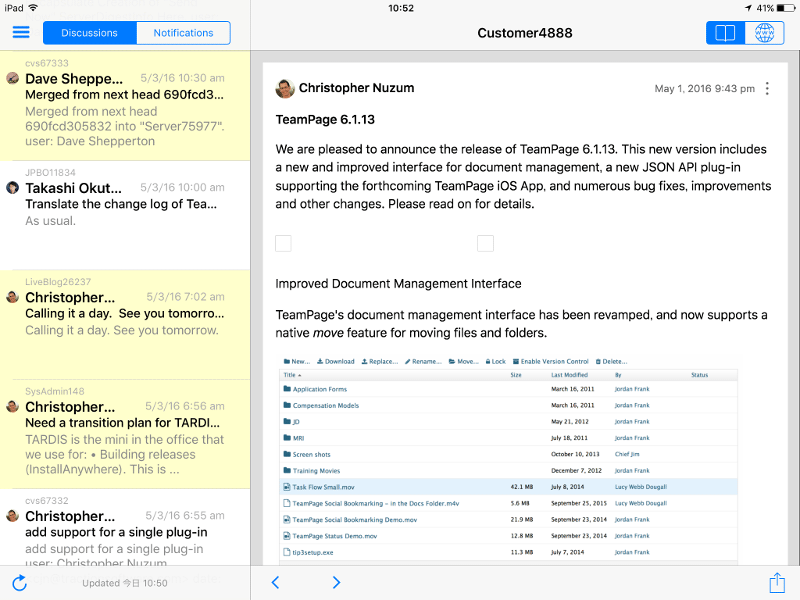Tap the refresh icon in the bottom bar
Image resolution: width=800 pixels, height=600 pixels.
pyautogui.click(x=19, y=583)
